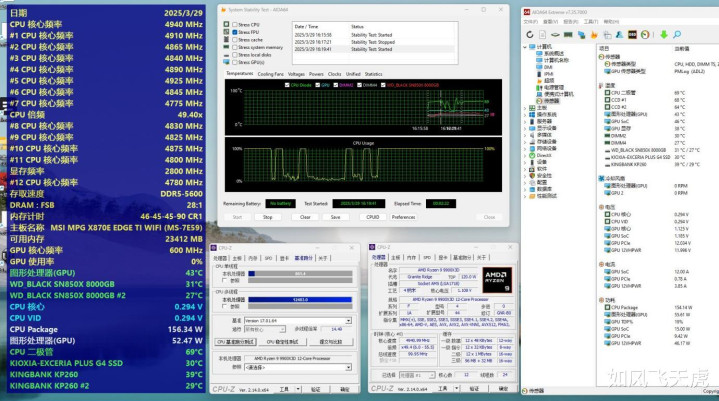Click the green download arrow update icon

(x=664, y=34)
